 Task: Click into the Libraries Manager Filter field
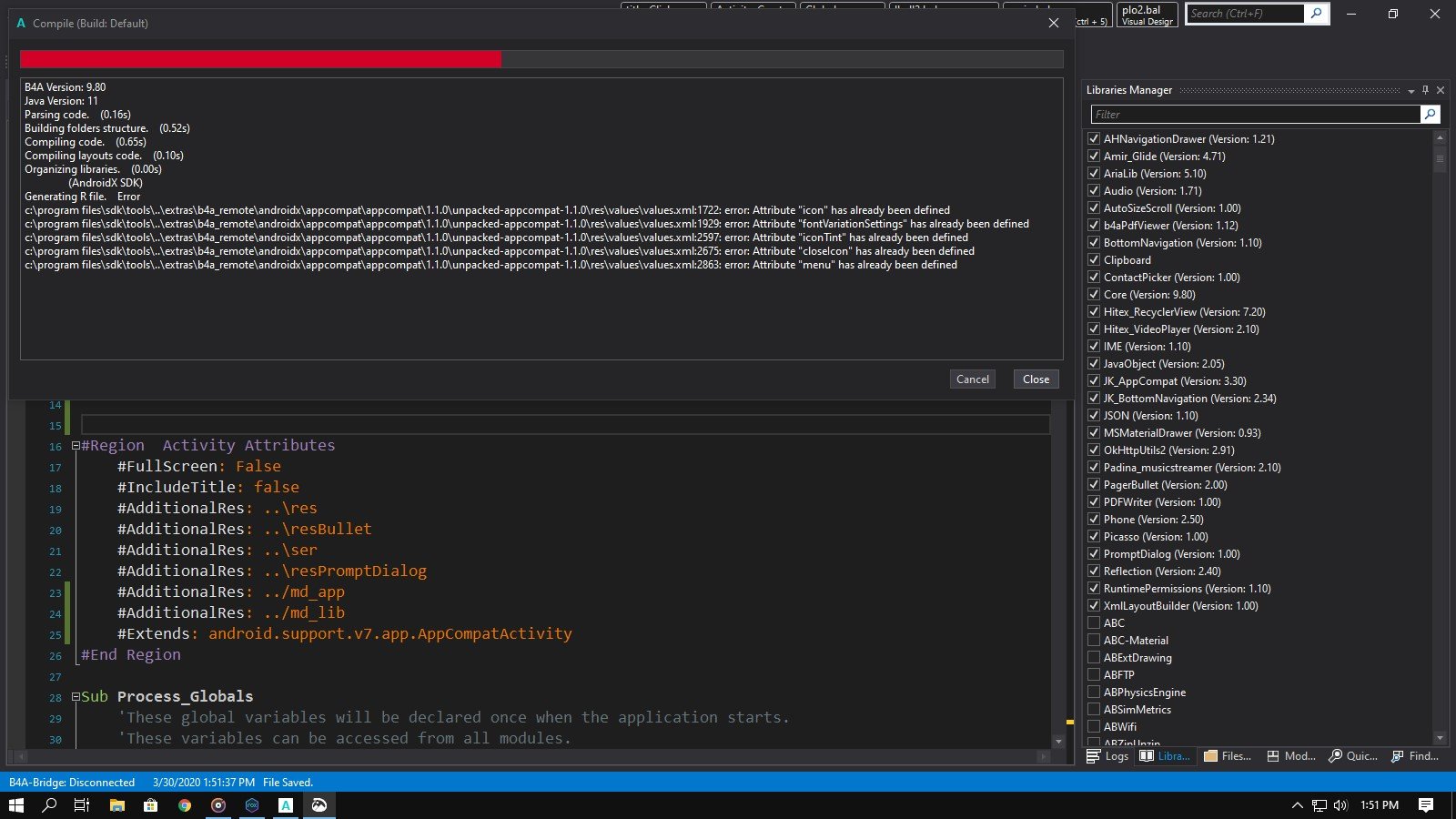(x=1254, y=115)
